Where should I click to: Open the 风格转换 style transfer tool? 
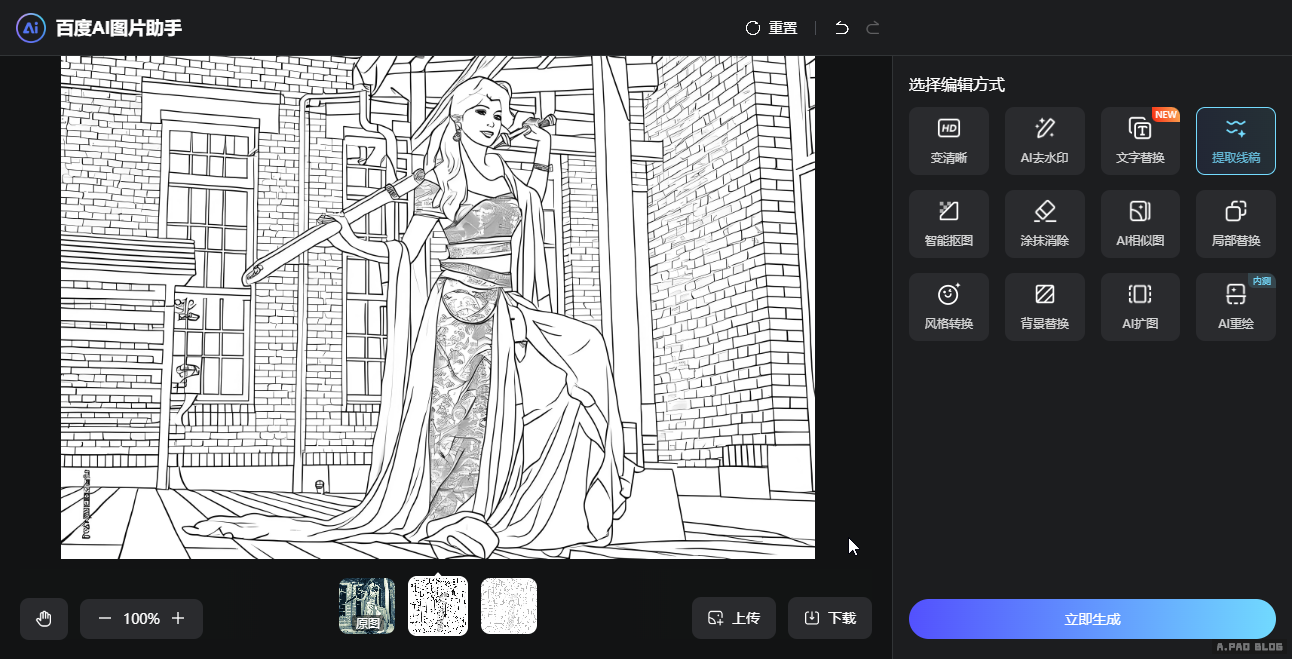click(x=948, y=307)
